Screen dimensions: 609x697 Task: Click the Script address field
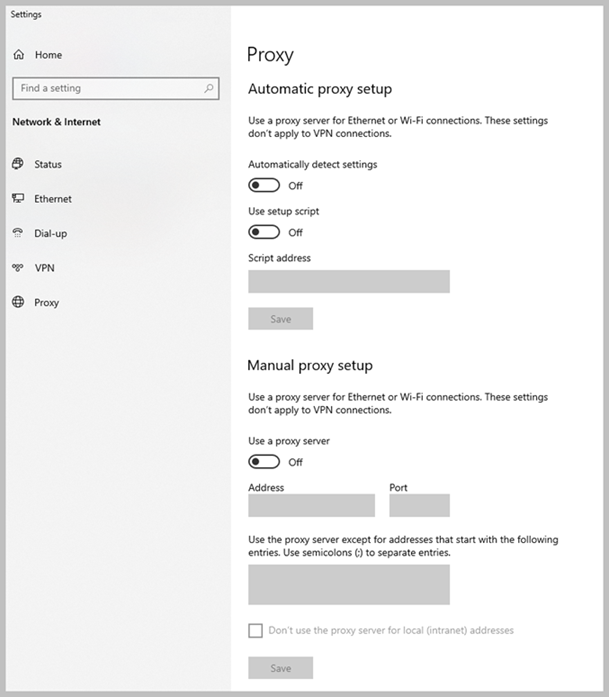pyautogui.click(x=348, y=282)
